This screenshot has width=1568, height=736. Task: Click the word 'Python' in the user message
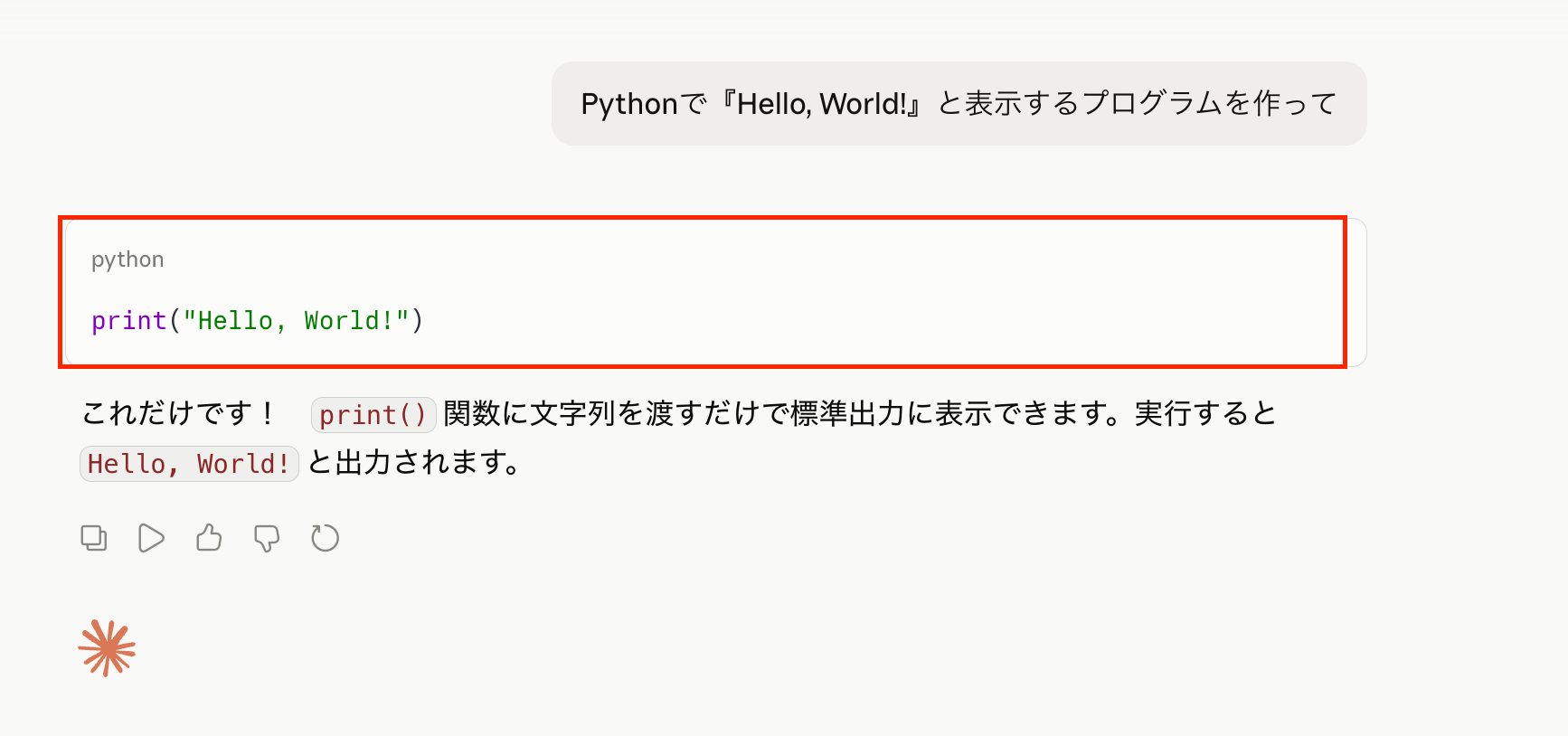629,104
